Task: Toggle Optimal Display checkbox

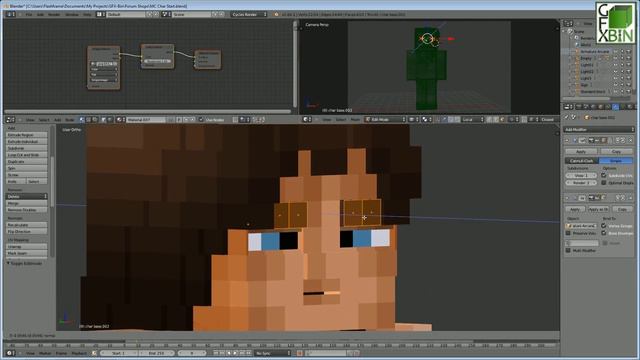Action: [604, 183]
